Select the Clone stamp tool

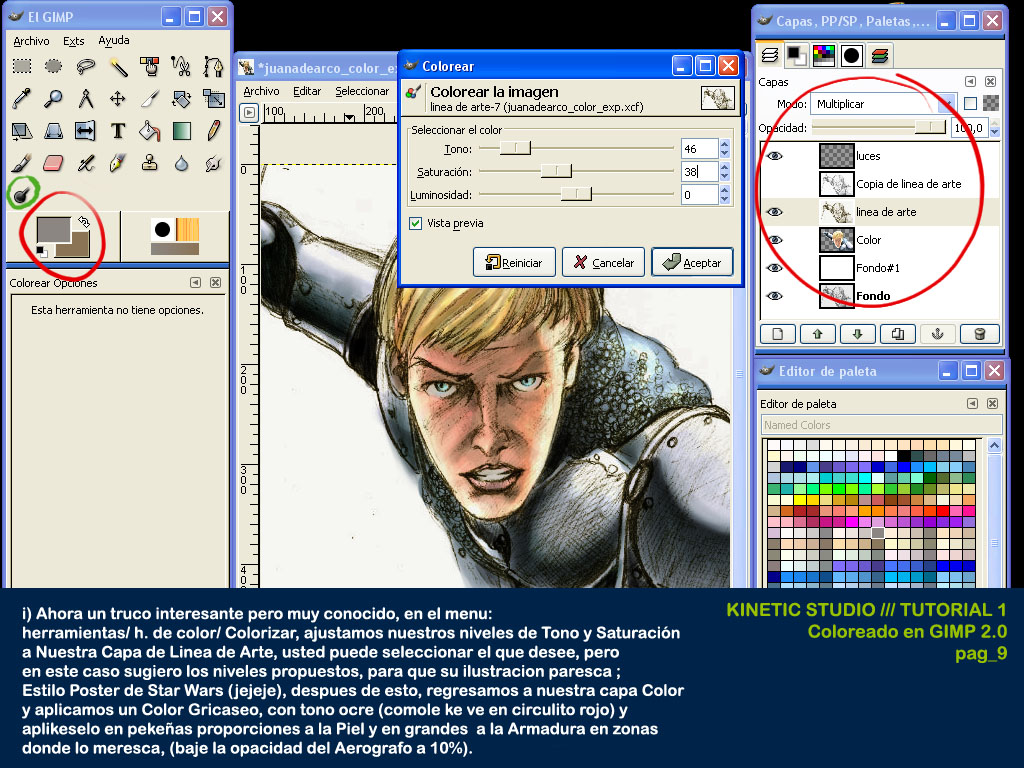click(x=150, y=163)
